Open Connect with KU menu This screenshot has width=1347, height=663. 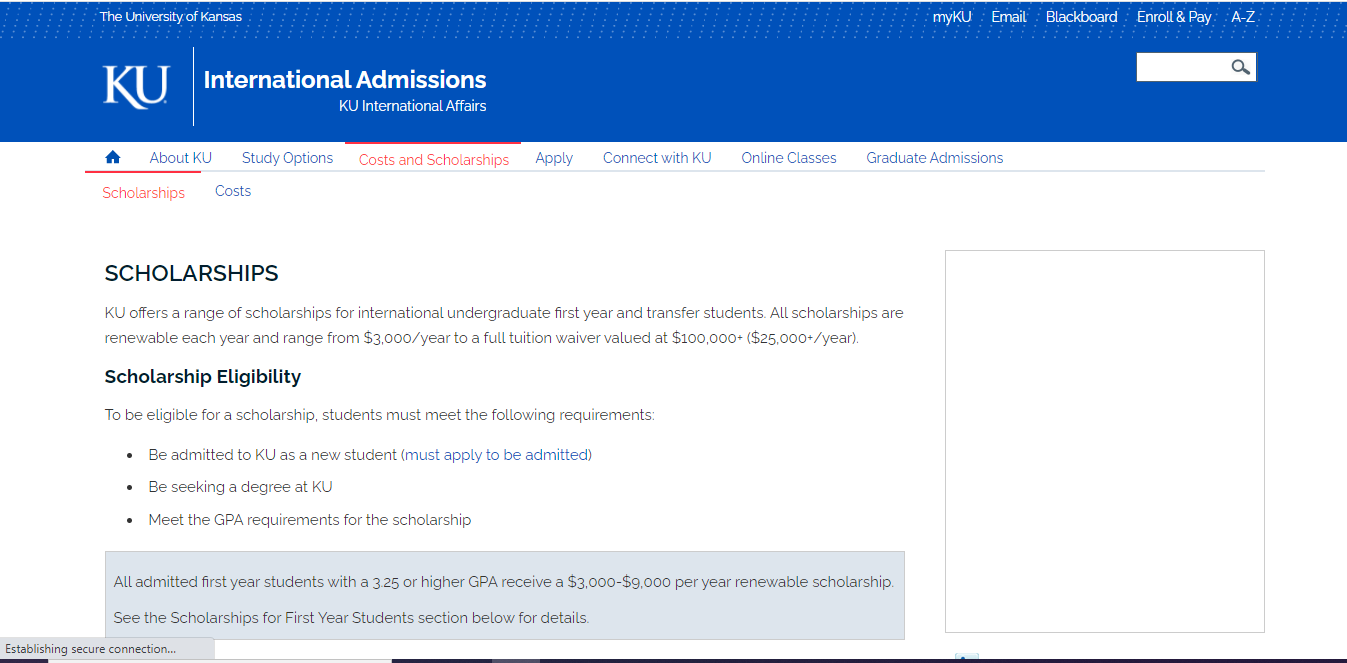(x=657, y=158)
